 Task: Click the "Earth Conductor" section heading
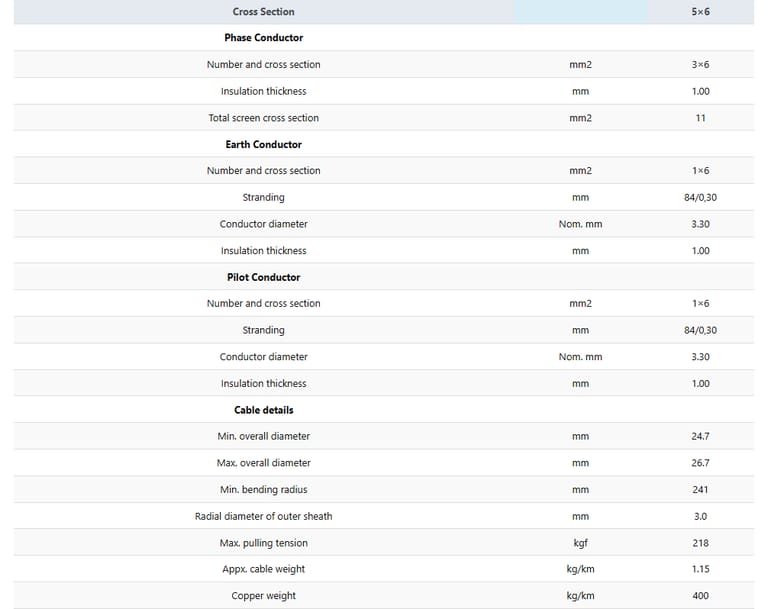pos(263,144)
